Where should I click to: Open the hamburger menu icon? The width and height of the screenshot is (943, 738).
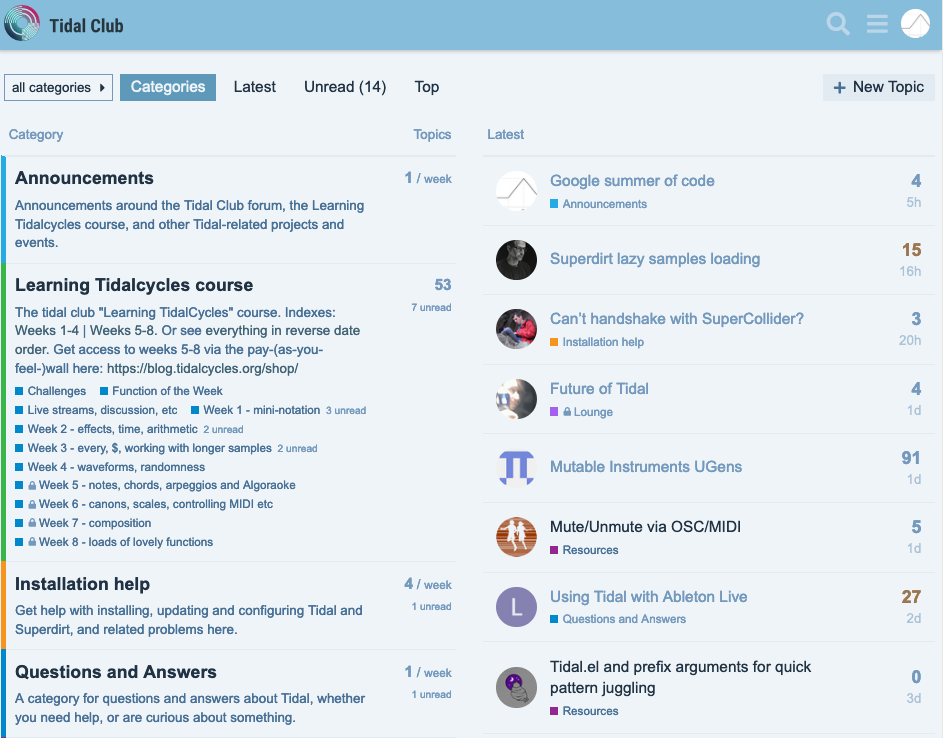coord(877,24)
